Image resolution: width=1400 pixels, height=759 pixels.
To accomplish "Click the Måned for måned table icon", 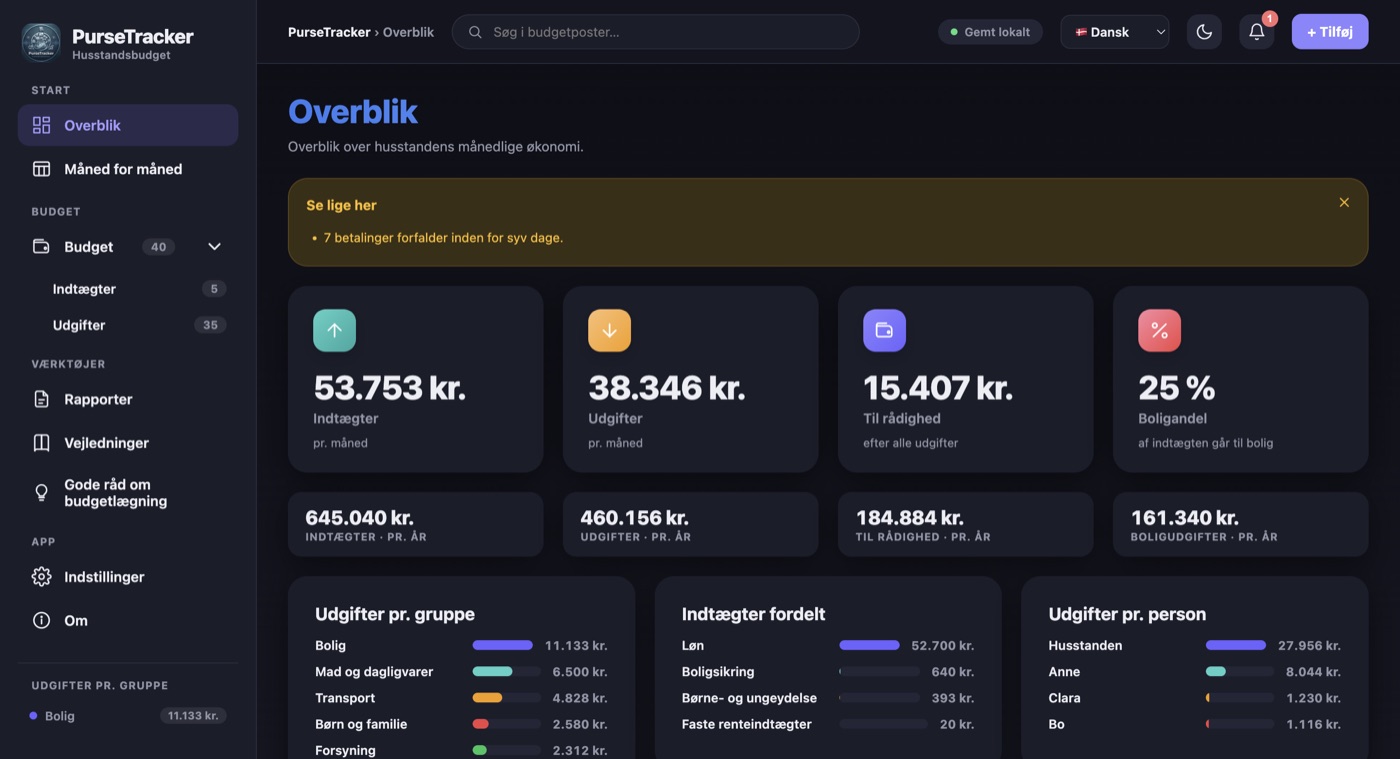I will coord(41,169).
